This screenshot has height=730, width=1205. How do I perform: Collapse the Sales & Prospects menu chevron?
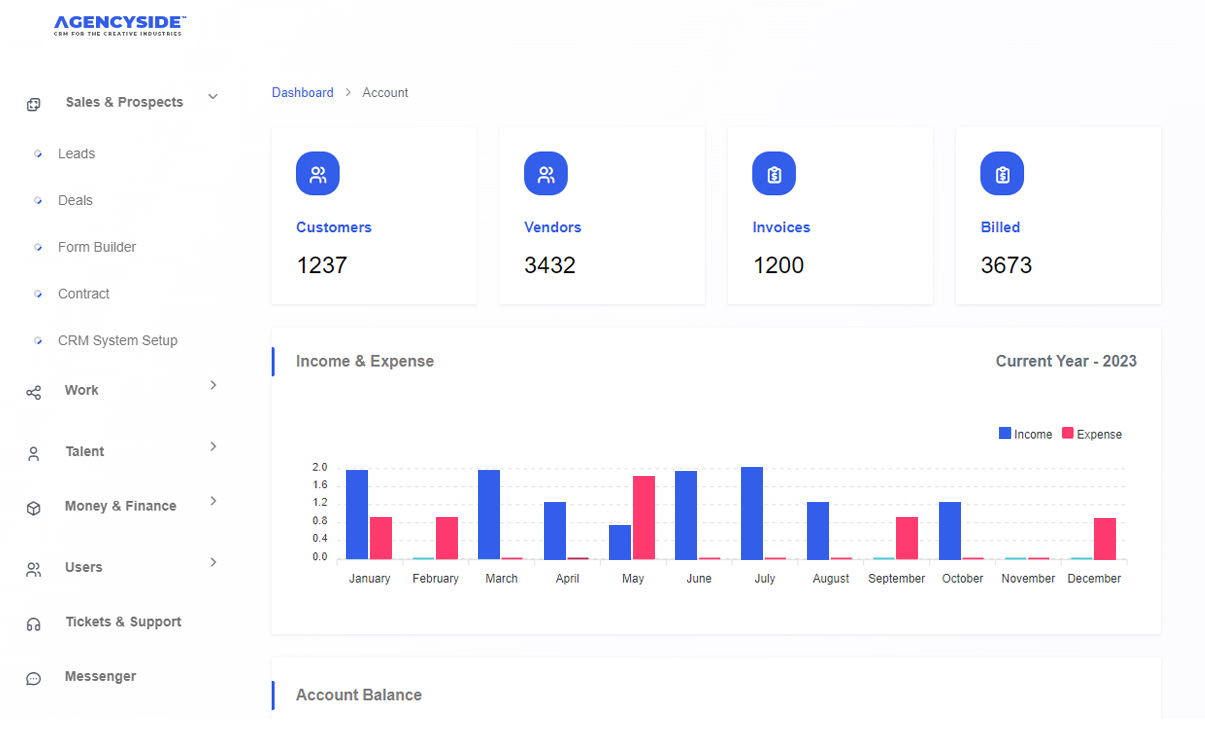[213, 97]
